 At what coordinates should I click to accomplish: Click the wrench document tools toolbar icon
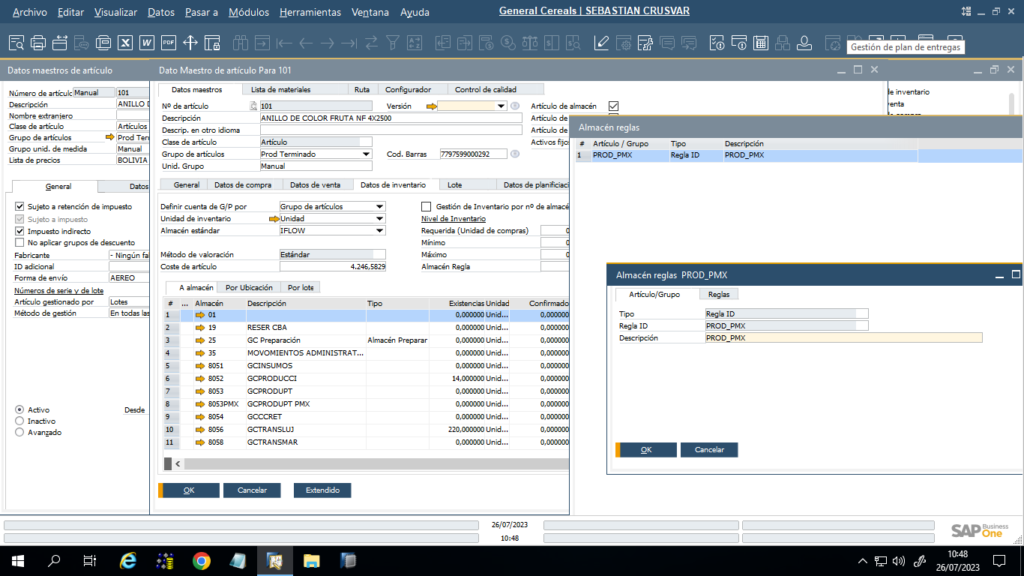(x=645, y=43)
